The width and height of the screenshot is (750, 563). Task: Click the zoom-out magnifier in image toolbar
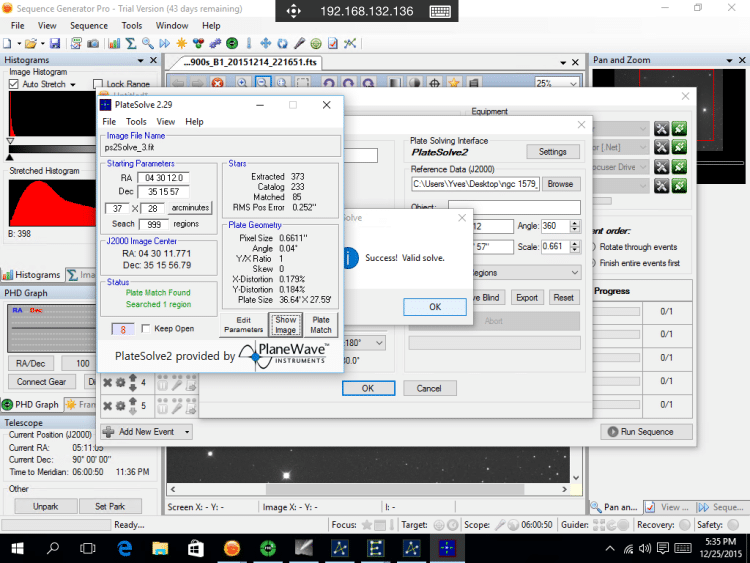(x=262, y=83)
